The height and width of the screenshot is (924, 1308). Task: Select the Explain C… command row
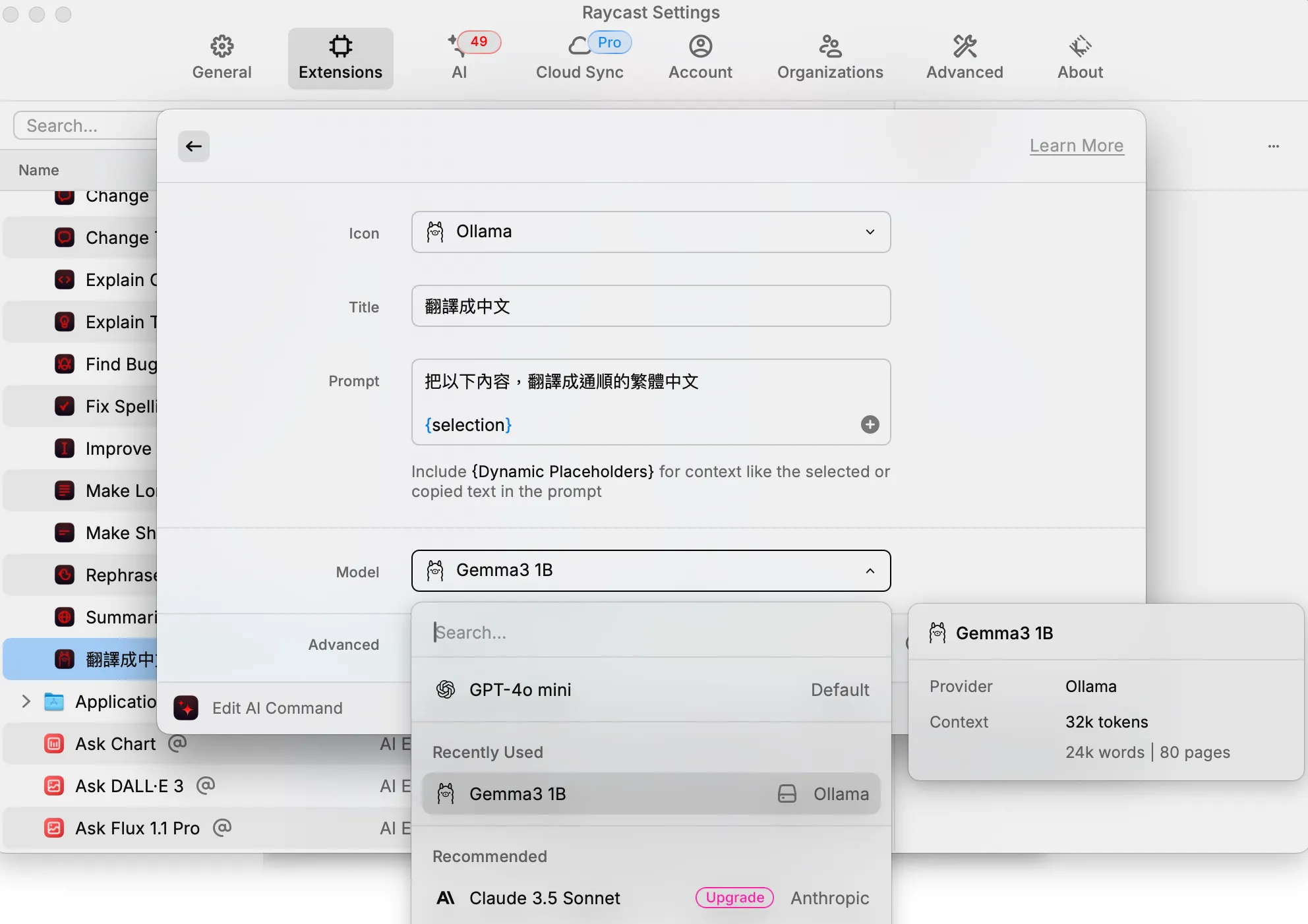[80, 279]
